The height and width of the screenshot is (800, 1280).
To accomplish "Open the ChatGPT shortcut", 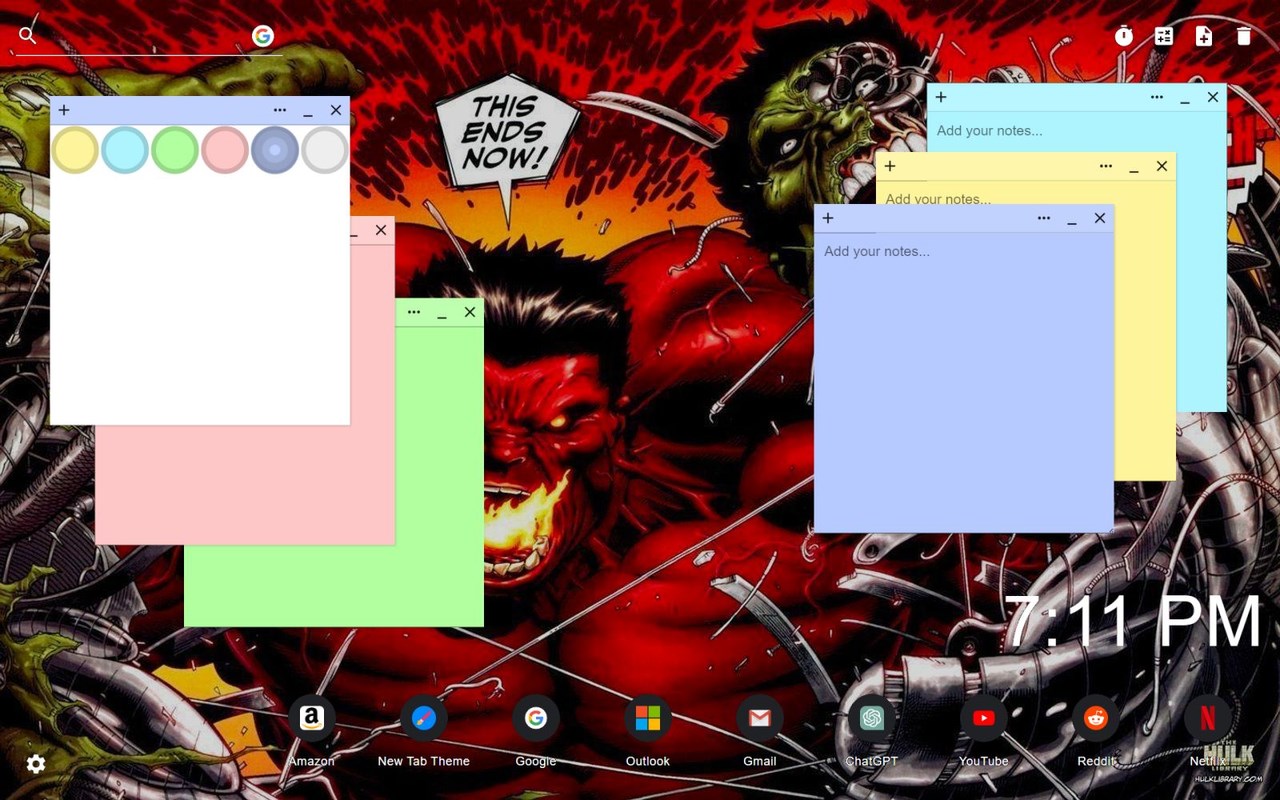I will pyautogui.click(x=872, y=731).
